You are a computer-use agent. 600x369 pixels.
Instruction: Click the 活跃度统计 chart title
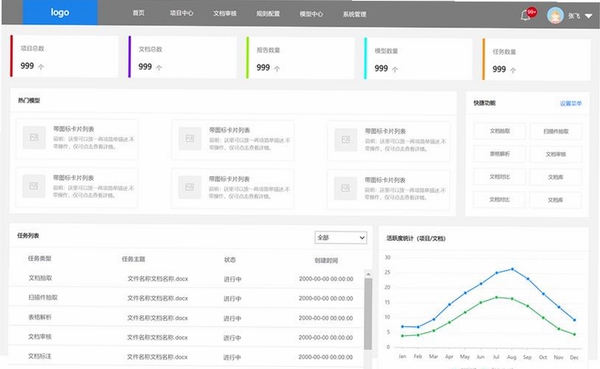[x=416, y=238]
